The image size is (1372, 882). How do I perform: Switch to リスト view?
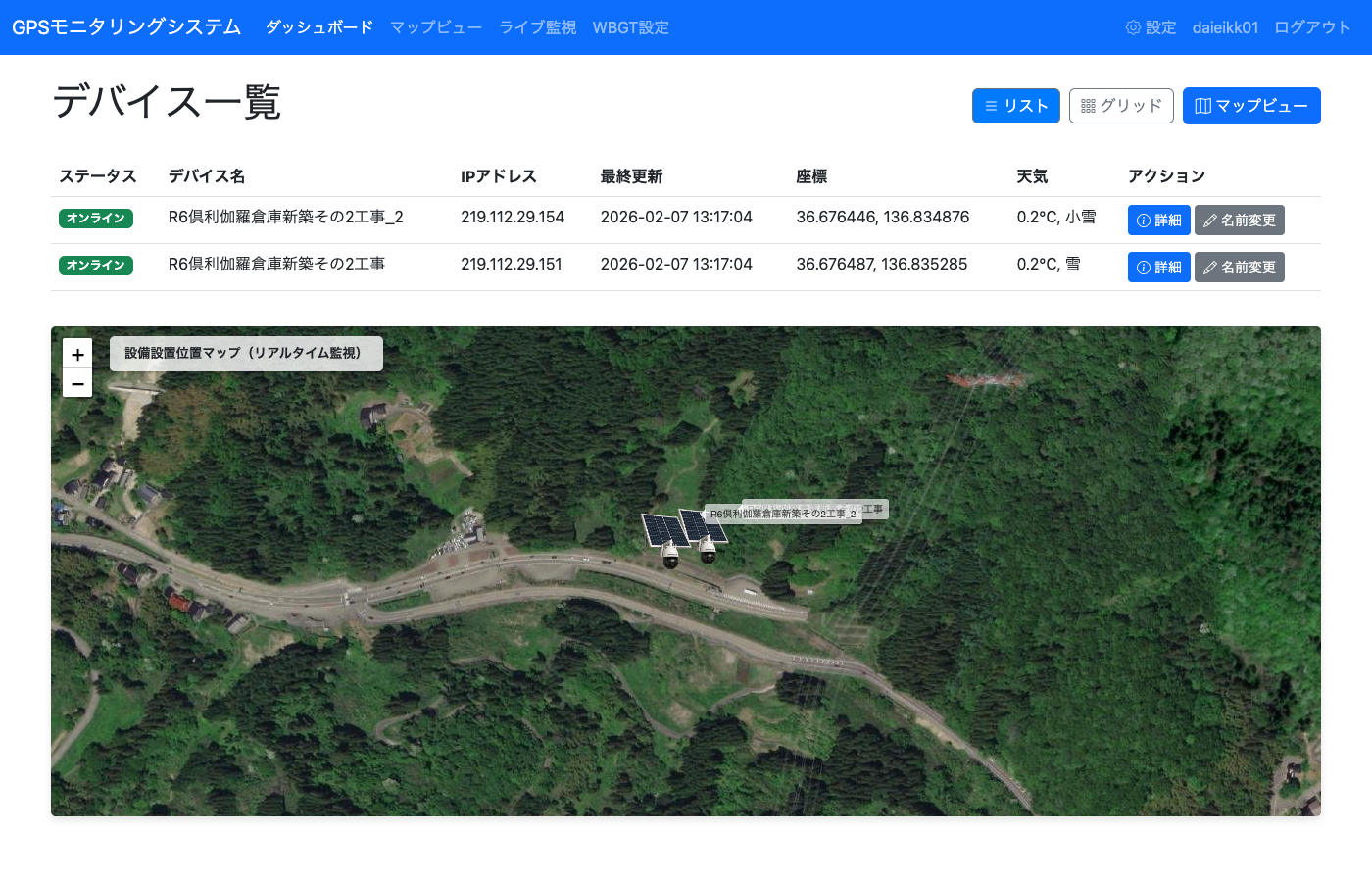(x=1015, y=106)
